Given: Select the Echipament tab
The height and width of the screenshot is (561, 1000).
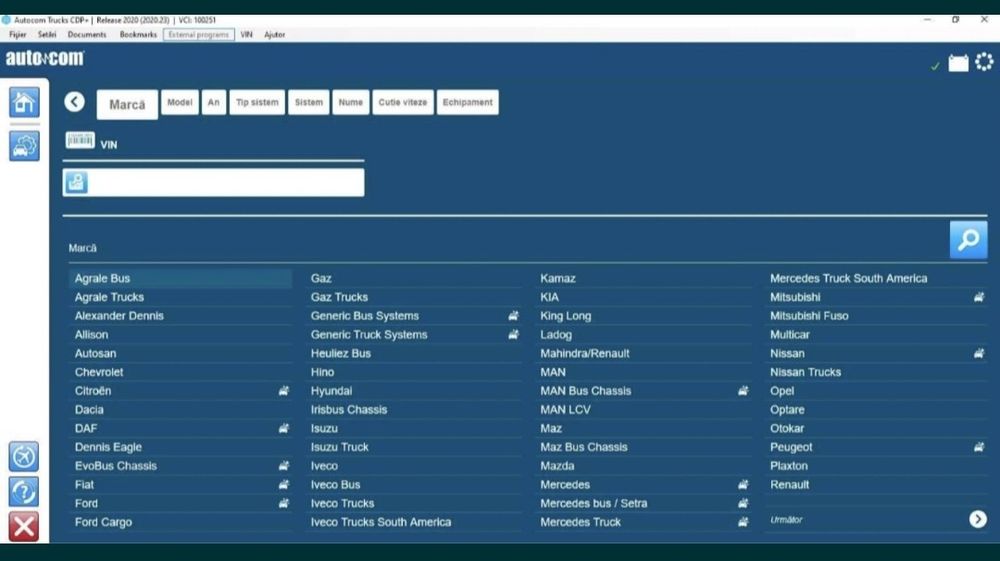Looking at the screenshot, I should [467, 102].
